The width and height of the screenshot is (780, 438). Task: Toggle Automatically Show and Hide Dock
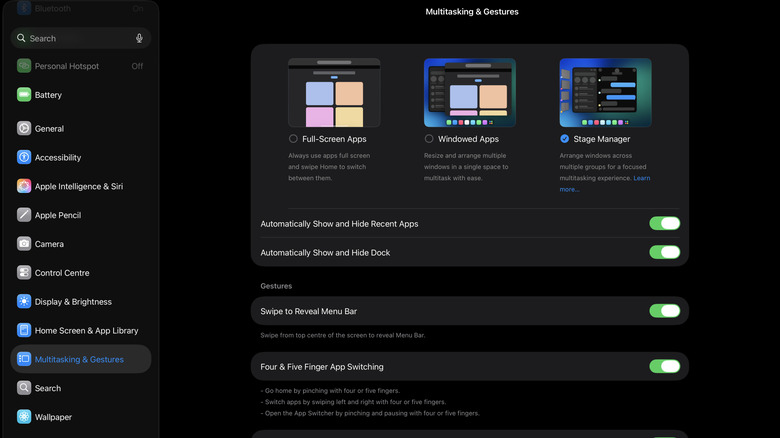[665, 252]
